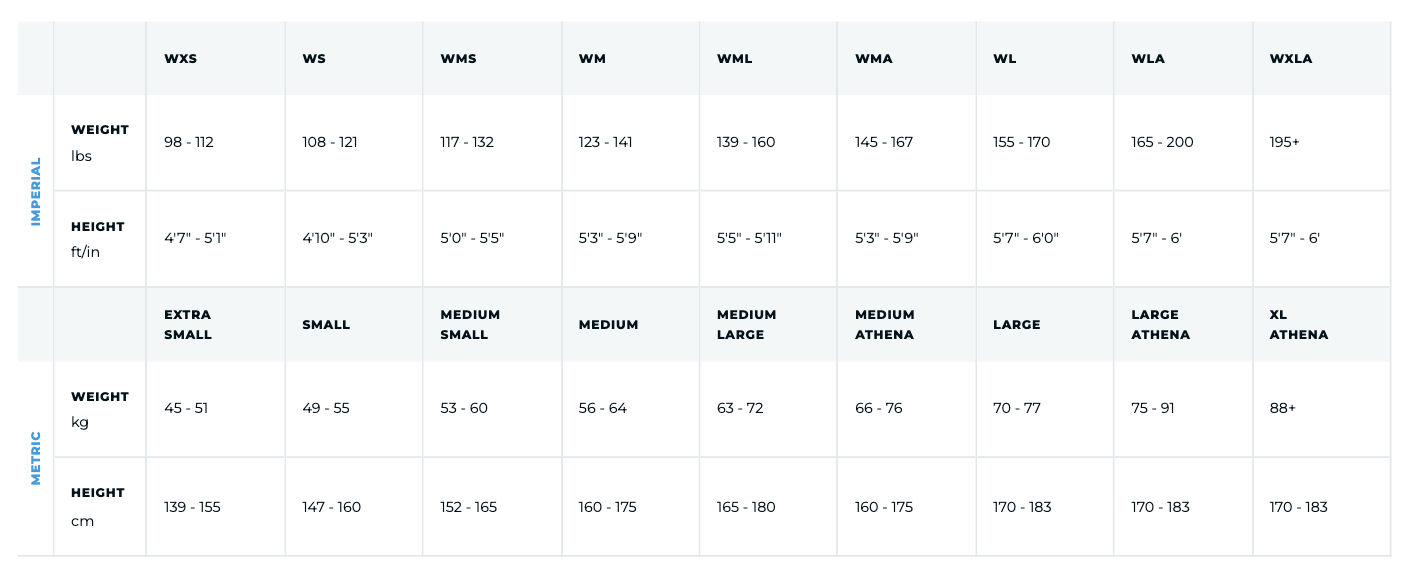
Task: Click the 139 - 160 lbs weight cell
Action: [x=746, y=142]
